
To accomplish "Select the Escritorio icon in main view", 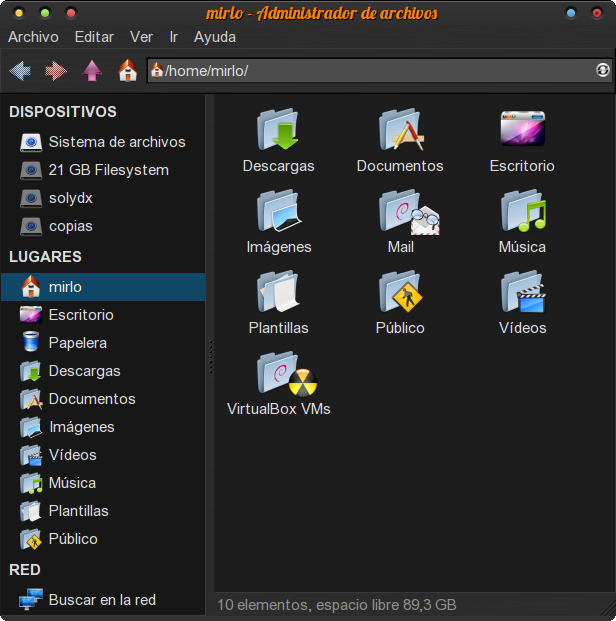I will (x=523, y=128).
